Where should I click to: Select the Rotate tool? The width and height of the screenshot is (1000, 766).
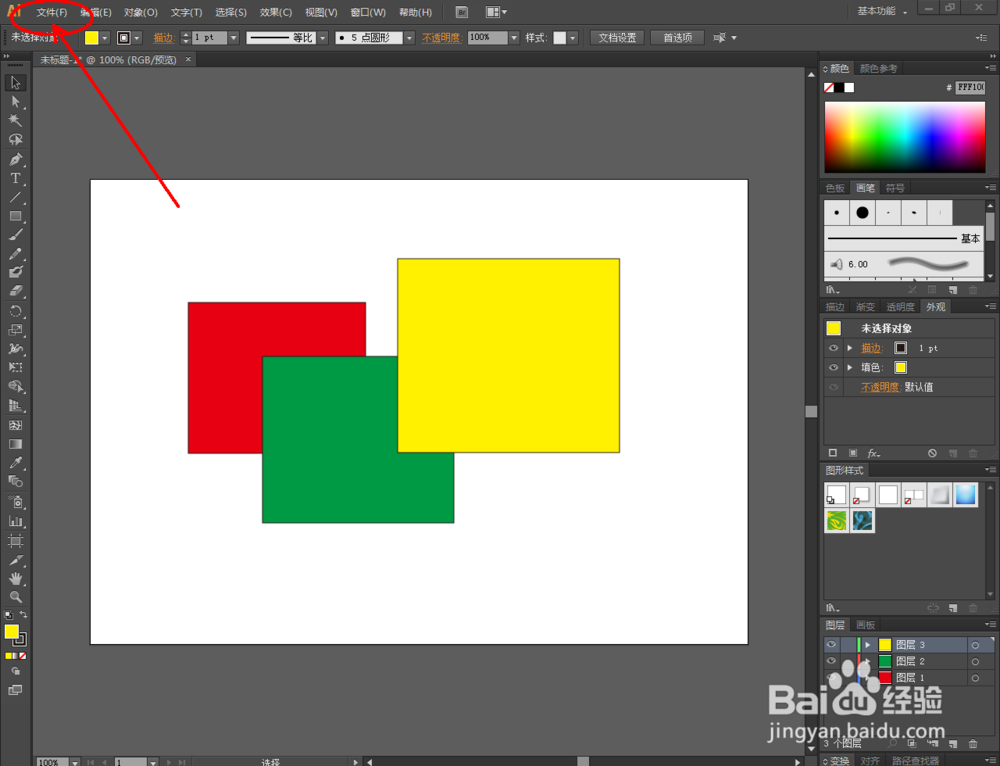tap(15, 311)
